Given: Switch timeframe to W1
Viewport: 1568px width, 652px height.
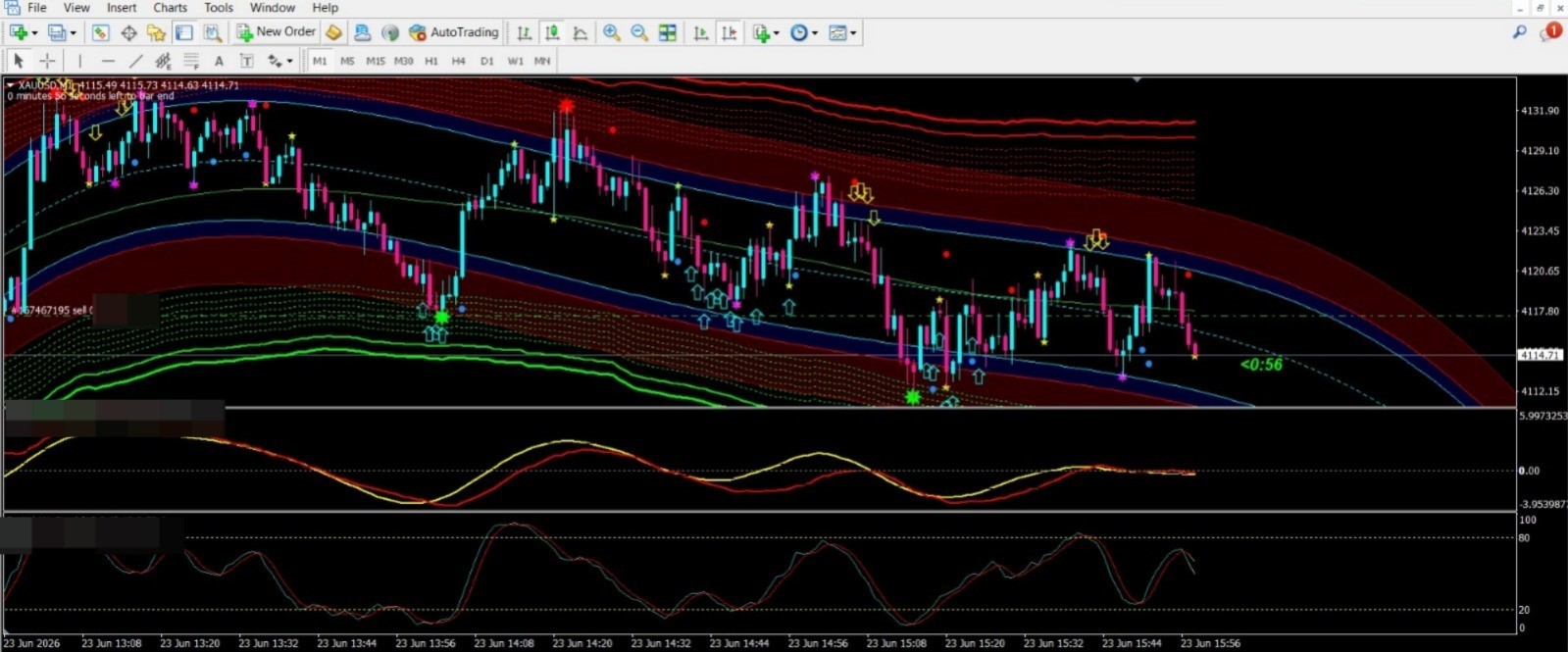Looking at the screenshot, I should (x=515, y=61).
